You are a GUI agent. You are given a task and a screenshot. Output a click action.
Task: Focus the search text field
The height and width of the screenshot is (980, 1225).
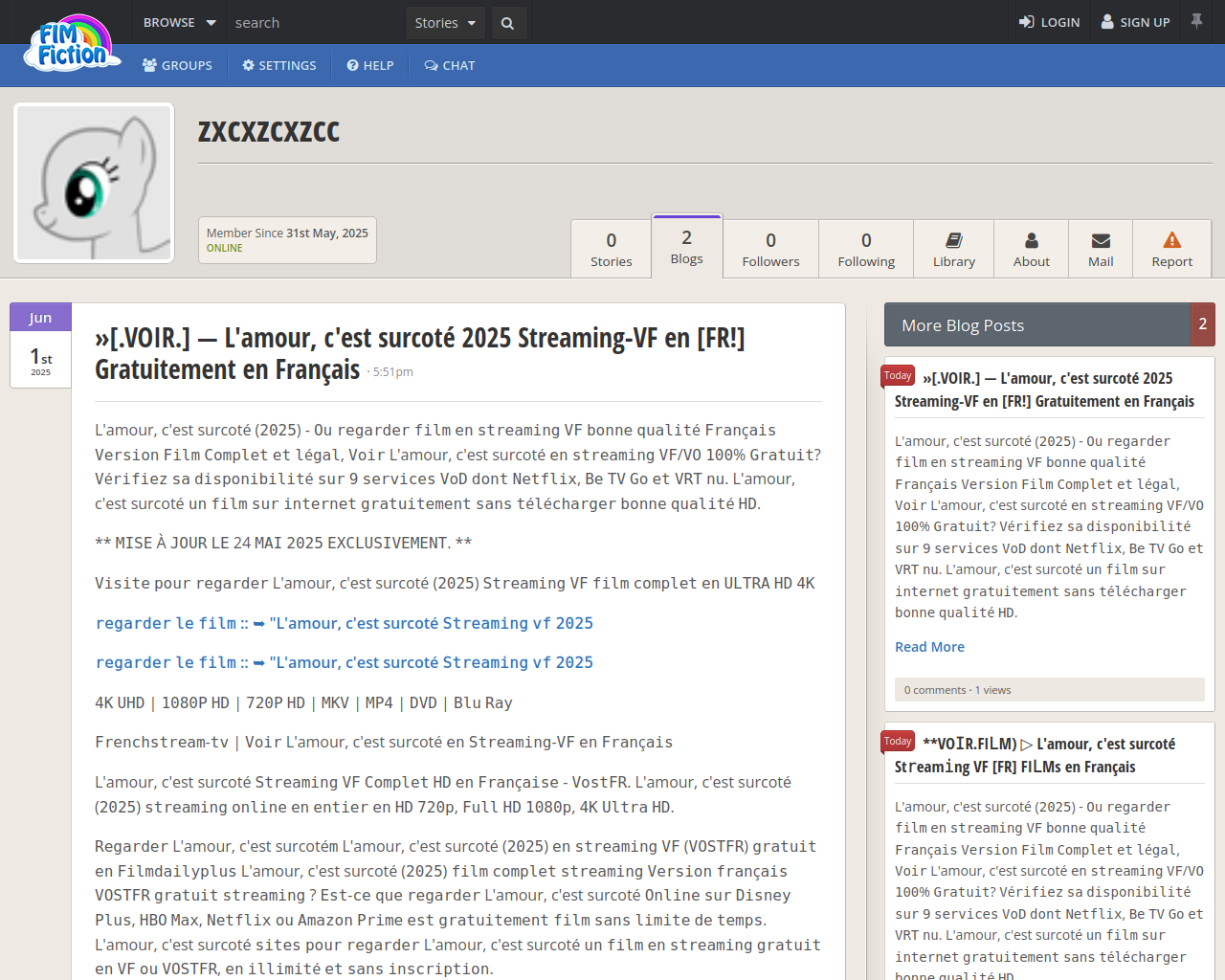coord(316,22)
